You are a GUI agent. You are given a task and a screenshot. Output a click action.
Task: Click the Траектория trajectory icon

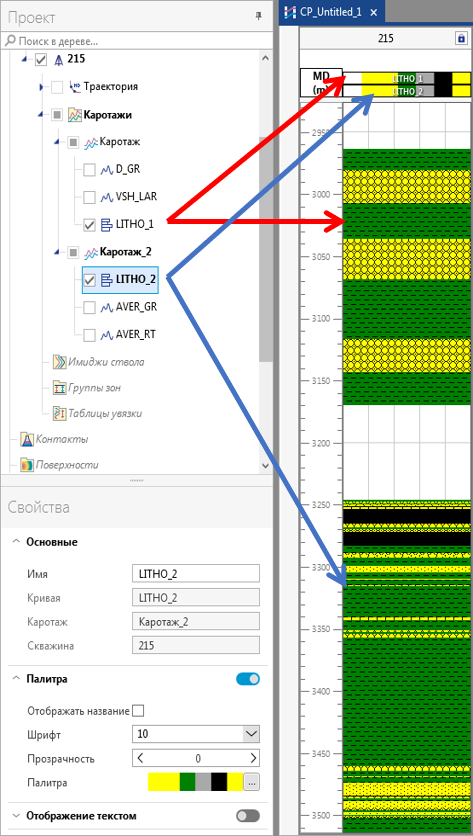pos(75,87)
